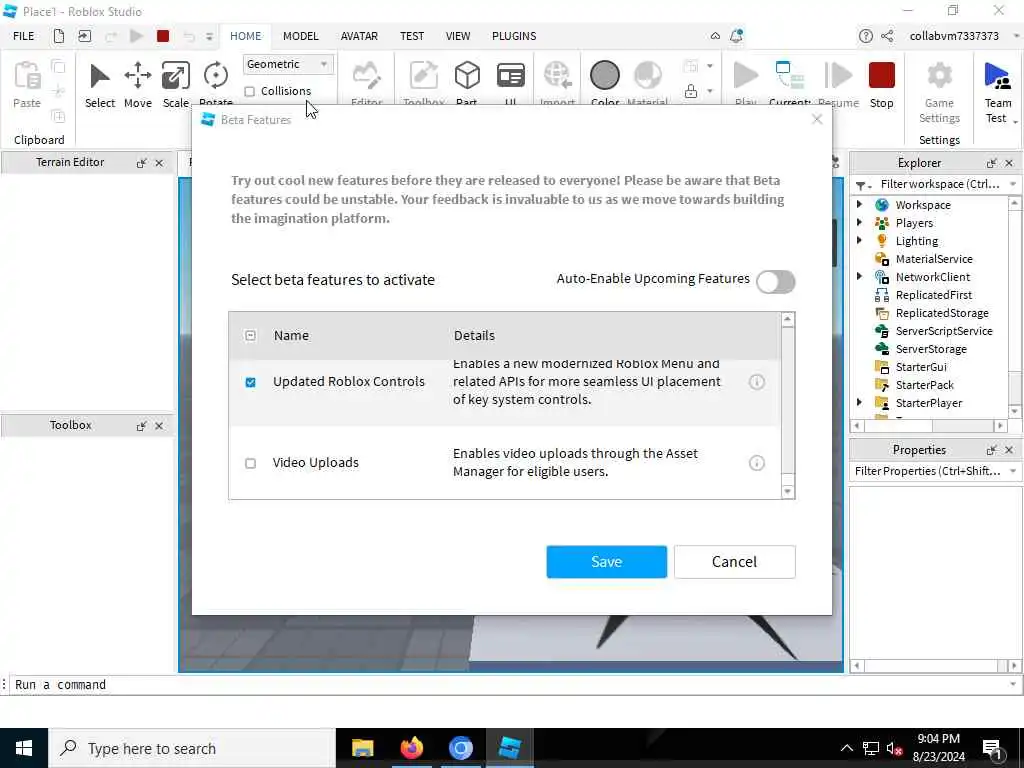Activate the Scale tool
Image resolution: width=1024 pixels, height=768 pixels.
176,76
